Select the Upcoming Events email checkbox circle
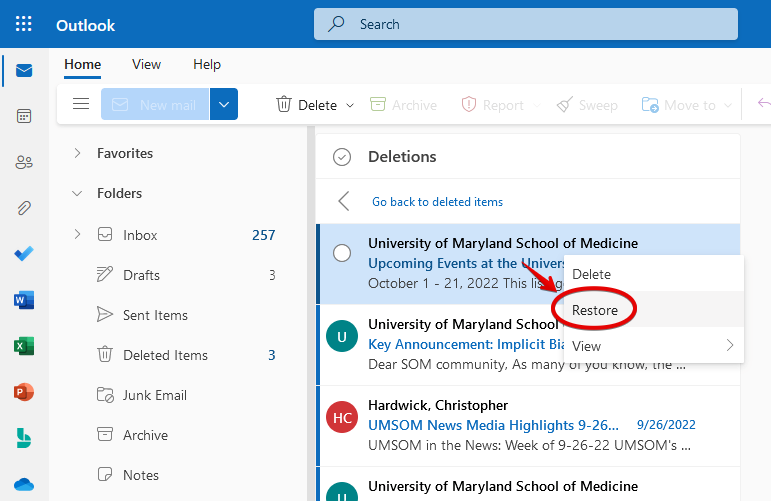 click(342, 253)
